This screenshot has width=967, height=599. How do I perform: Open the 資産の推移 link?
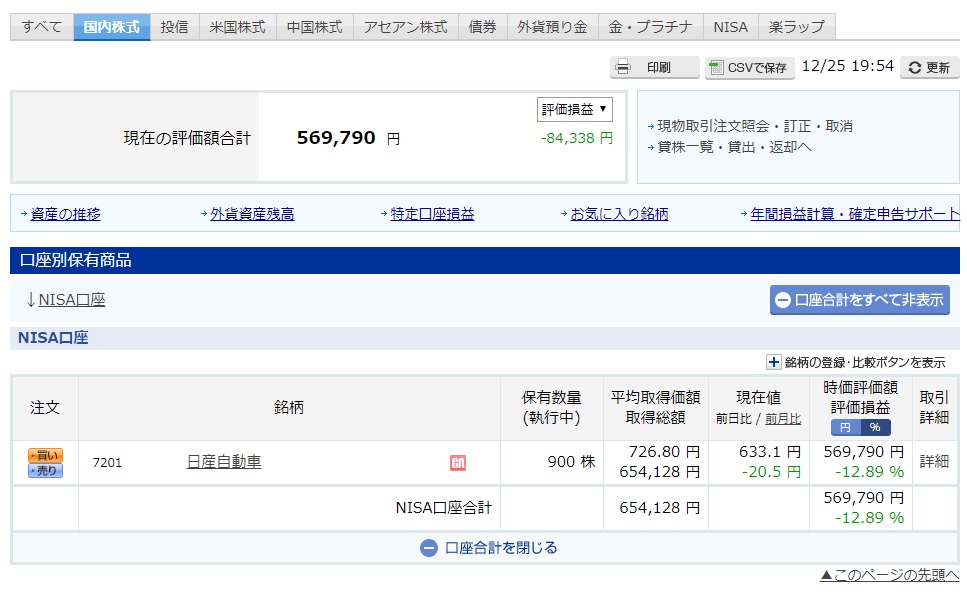(x=65, y=214)
